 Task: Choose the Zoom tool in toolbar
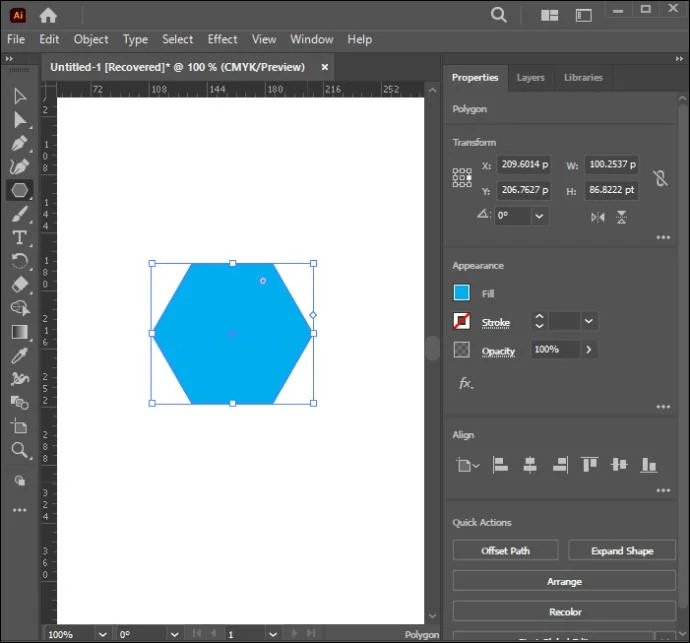[x=19, y=450]
